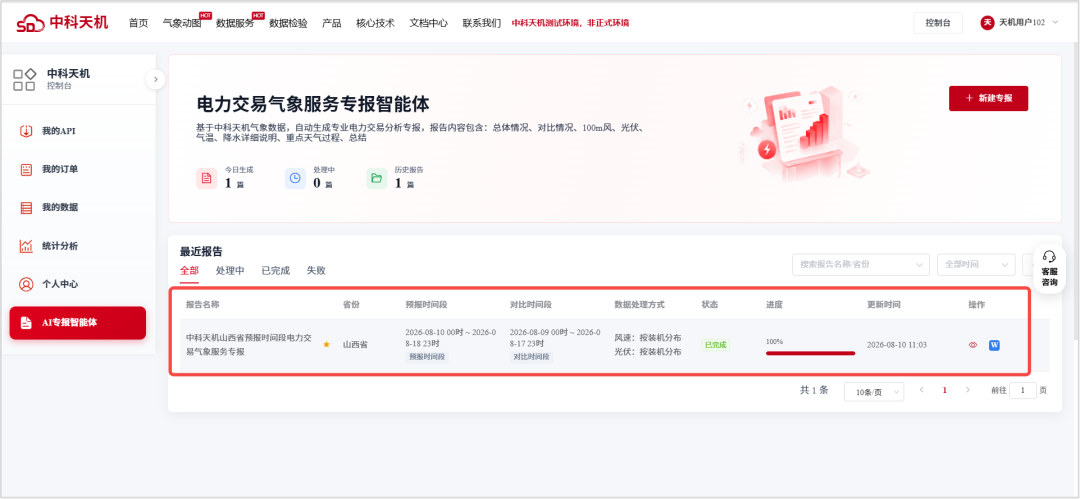The height and width of the screenshot is (499, 1080).
Task: Open the 首页 menu item
Action: tap(138, 23)
